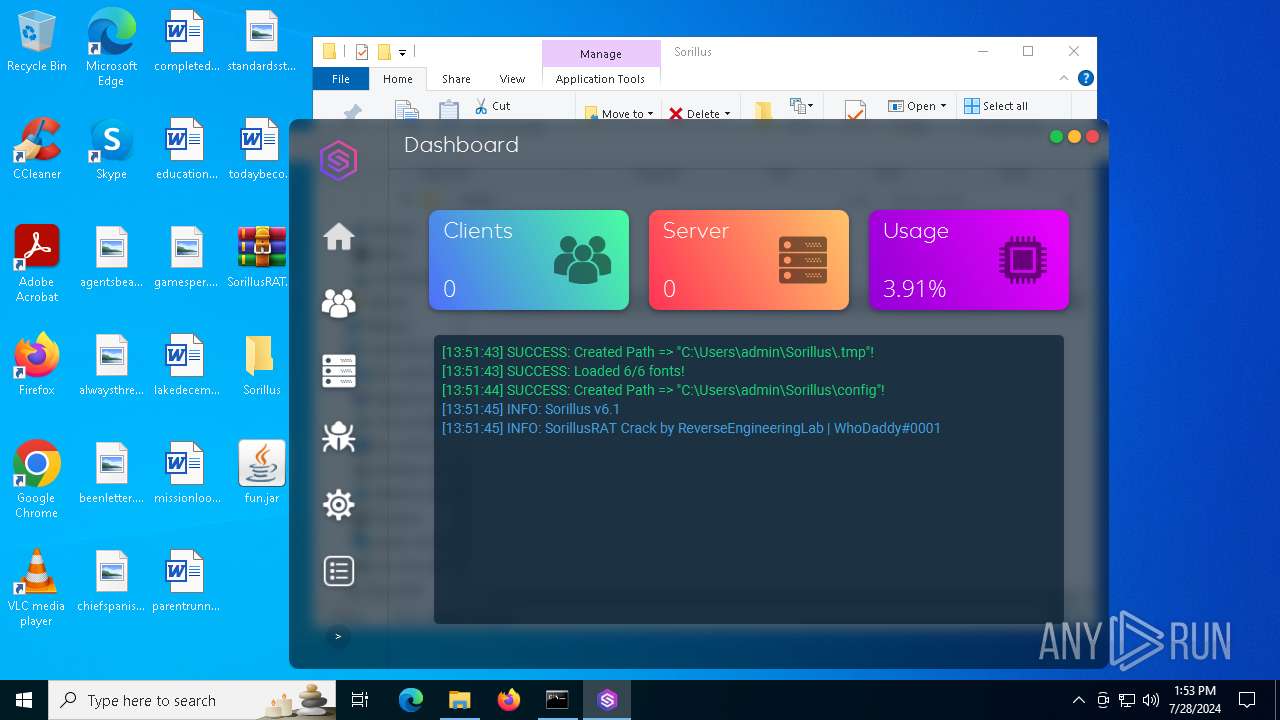Select the log line 'Sorillus v6.1'
Image resolution: width=1280 pixels, height=720 pixels.
click(531, 409)
